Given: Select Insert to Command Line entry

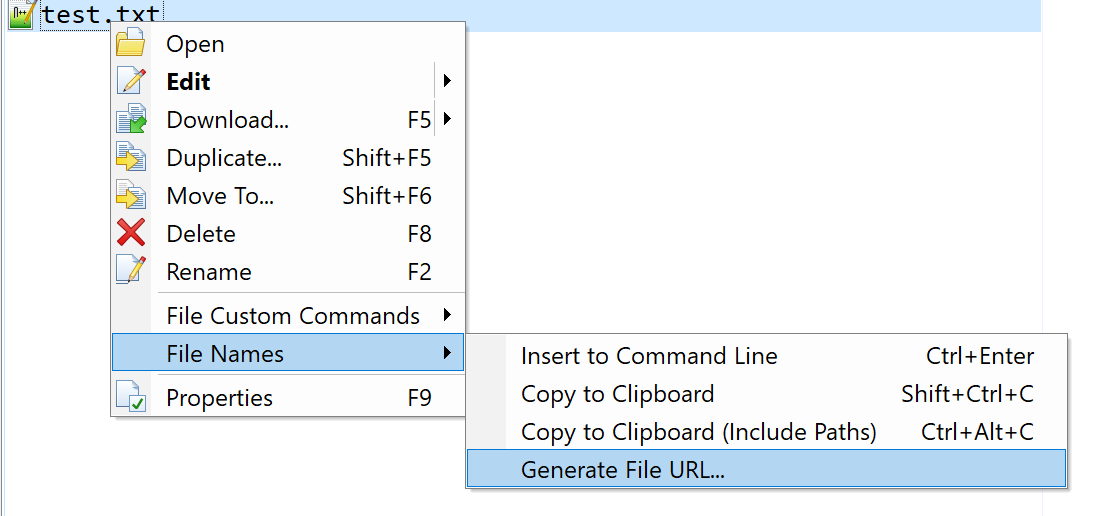Looking at the screenshot, I should 766,356.
